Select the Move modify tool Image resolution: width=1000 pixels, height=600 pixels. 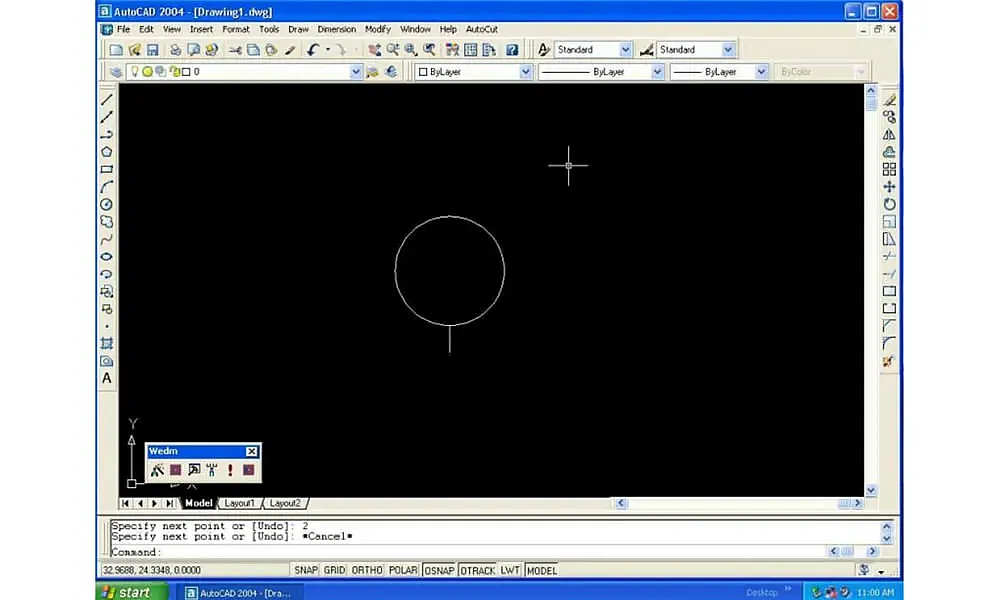[889, 187]
